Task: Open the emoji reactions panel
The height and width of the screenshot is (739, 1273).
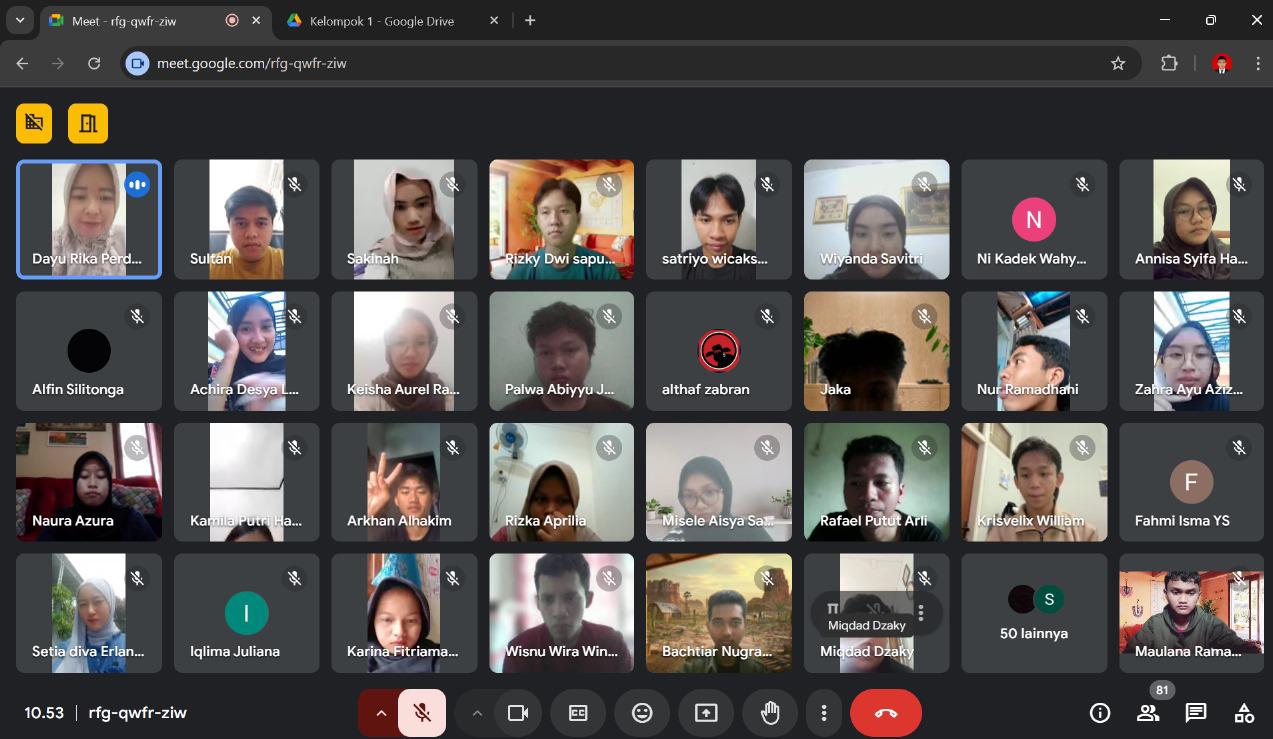Action: pyautogui.click(x=642, y=713)
